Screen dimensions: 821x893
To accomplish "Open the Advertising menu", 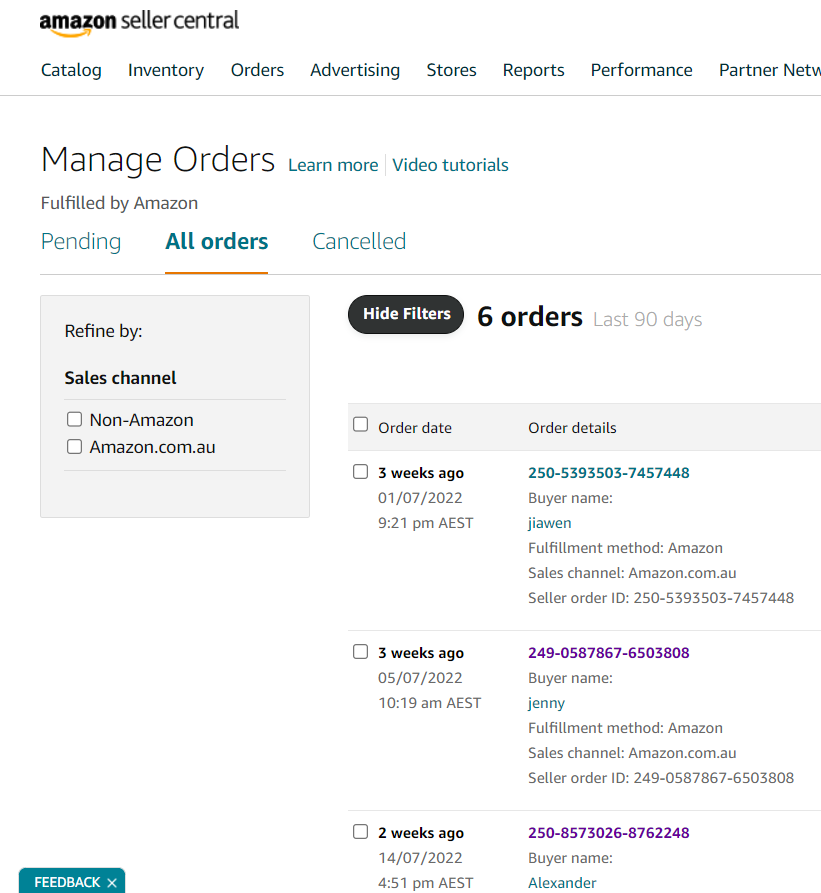I will tap(355, 70).
